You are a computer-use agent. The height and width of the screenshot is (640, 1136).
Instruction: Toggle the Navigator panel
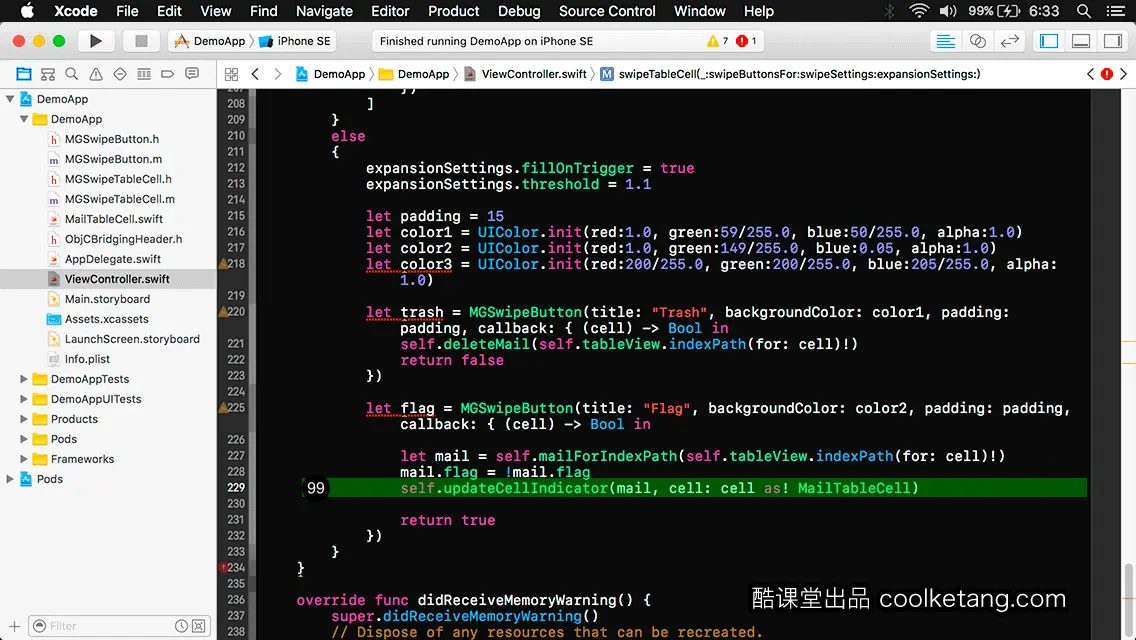pyautogui.click(x=1049, y=41)
